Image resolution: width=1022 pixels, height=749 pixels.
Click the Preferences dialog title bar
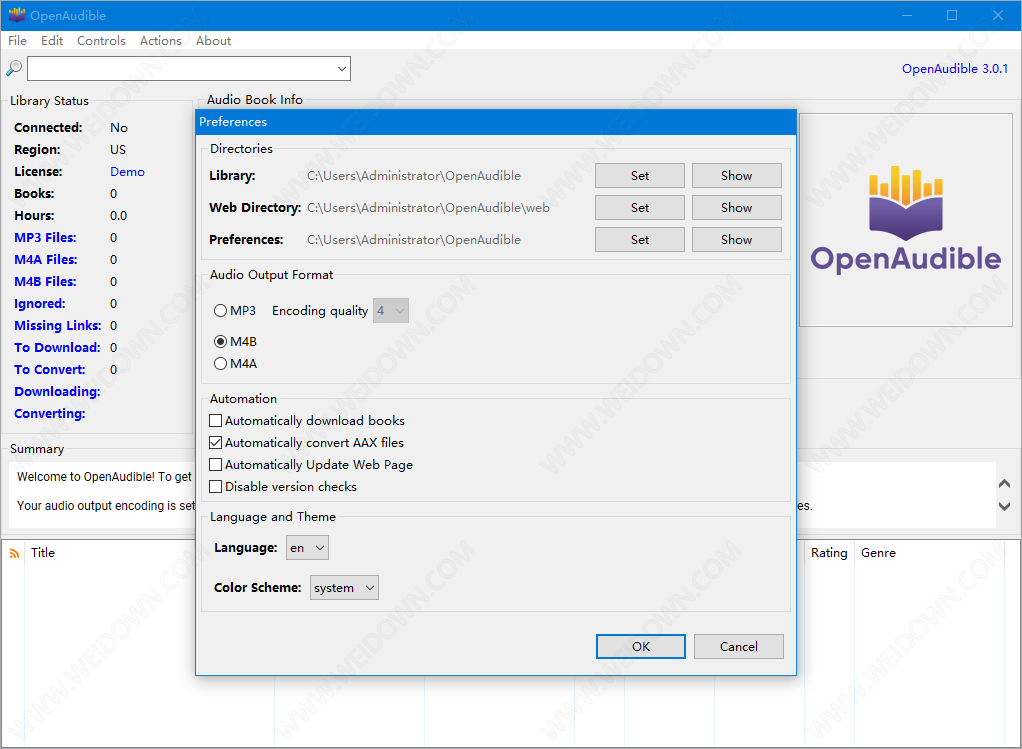[x=496, y=122]
